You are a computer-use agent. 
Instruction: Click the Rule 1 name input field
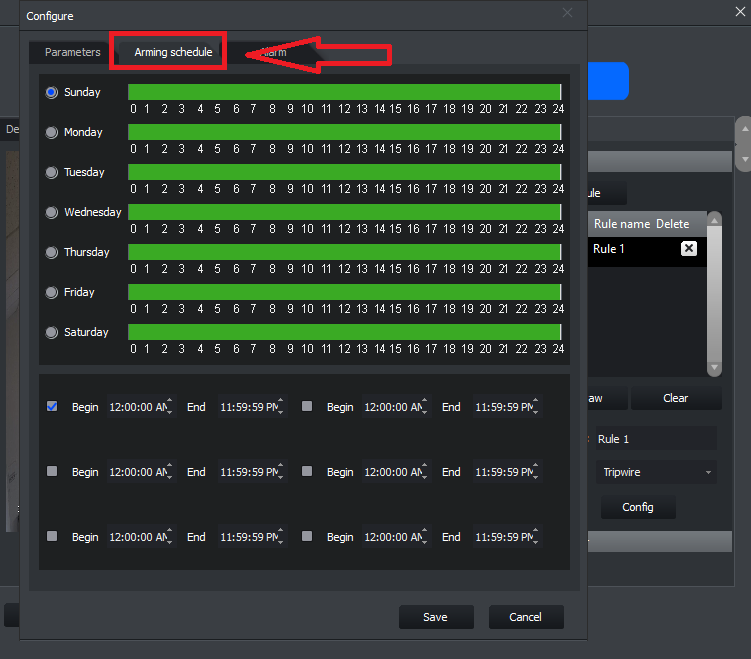(656, 439)
